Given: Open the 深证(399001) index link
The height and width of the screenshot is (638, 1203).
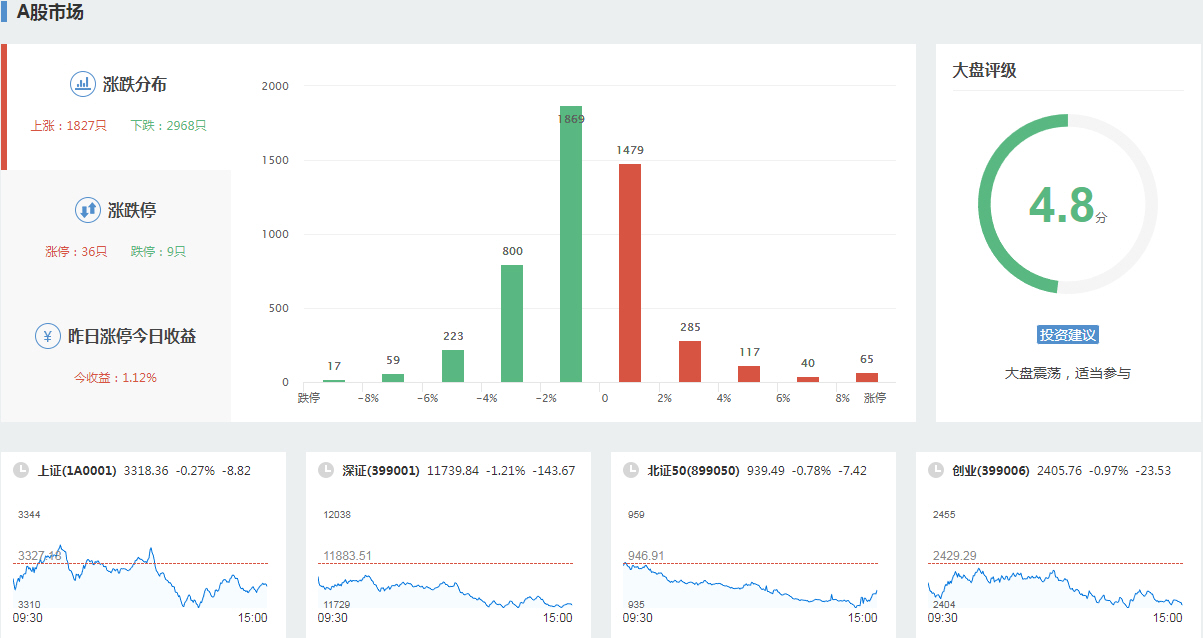Looking at the screenshot, I should point(382,470).
